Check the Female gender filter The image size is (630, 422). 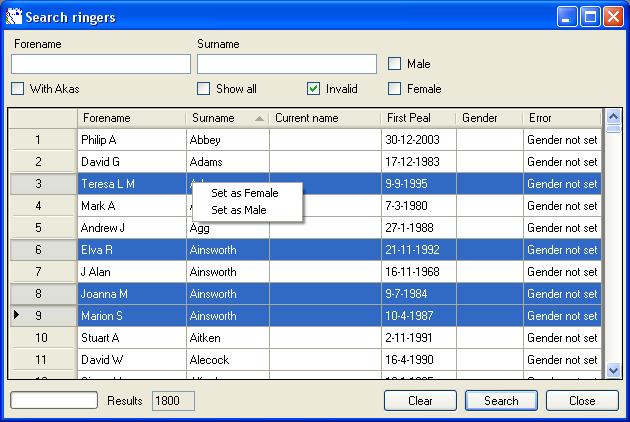395,89
